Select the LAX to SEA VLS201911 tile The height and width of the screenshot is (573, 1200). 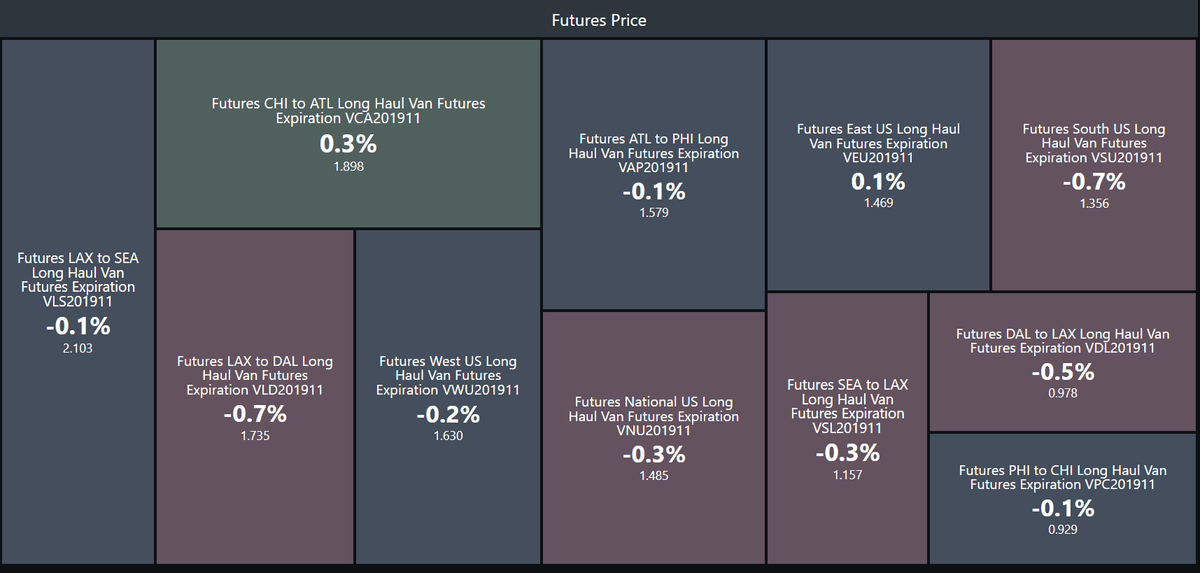[x=78, y=302]
